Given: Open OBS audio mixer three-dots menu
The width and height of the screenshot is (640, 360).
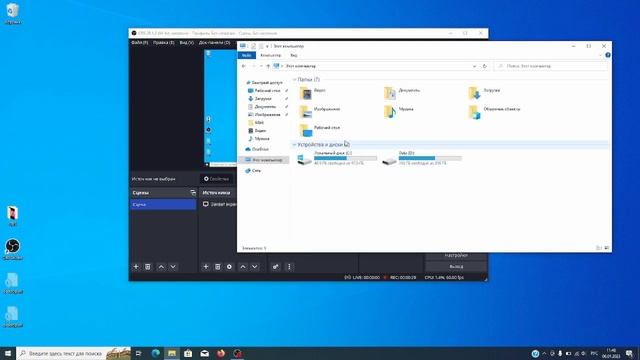Looking at the screenshot, I should tap(289, 267).
